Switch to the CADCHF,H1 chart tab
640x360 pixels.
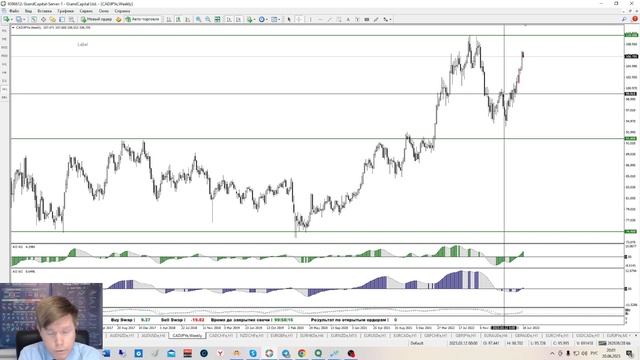(x=221, y=335)
